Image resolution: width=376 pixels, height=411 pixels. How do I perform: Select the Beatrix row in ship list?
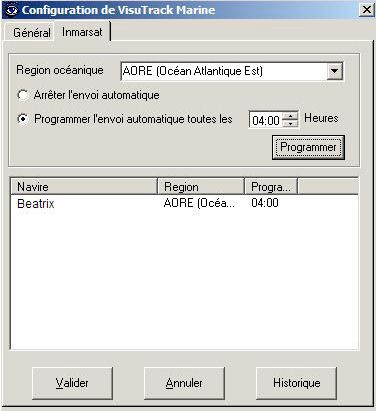click(x=184, y=203)
